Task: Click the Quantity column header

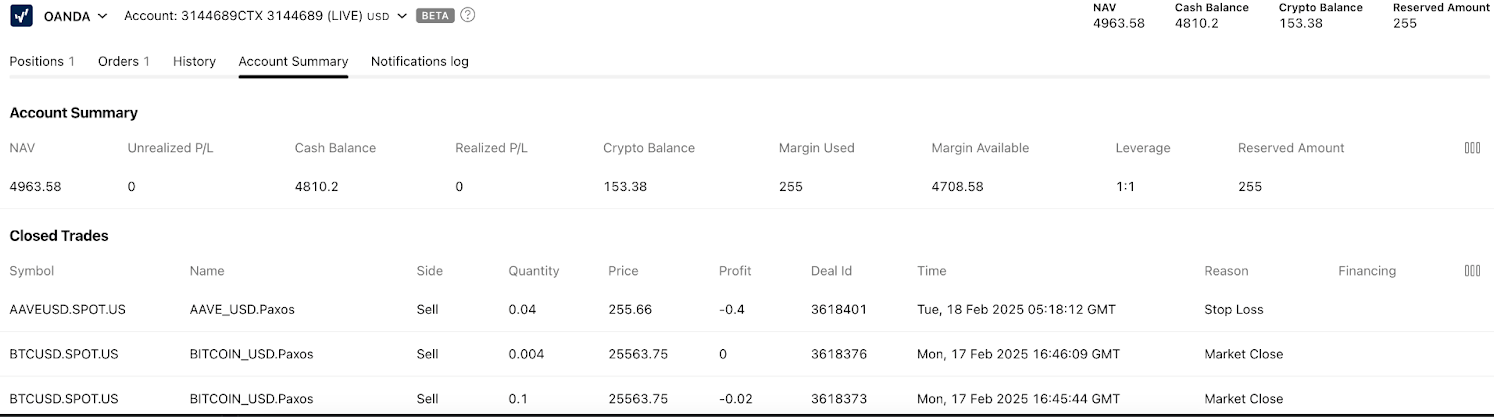Action: click(534, 271)
